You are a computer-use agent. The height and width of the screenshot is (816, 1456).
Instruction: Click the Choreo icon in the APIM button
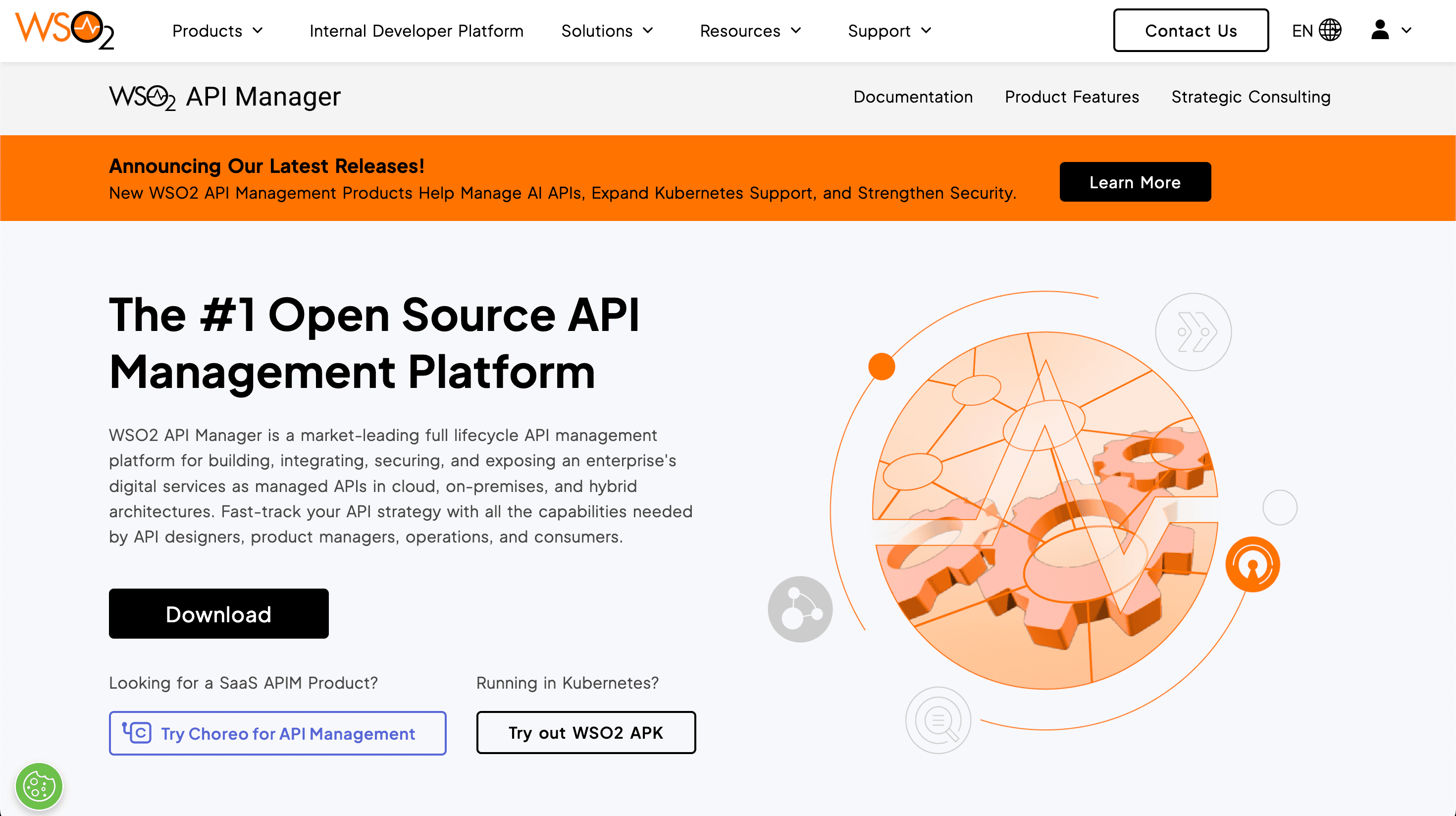click(x=137, y=733)
